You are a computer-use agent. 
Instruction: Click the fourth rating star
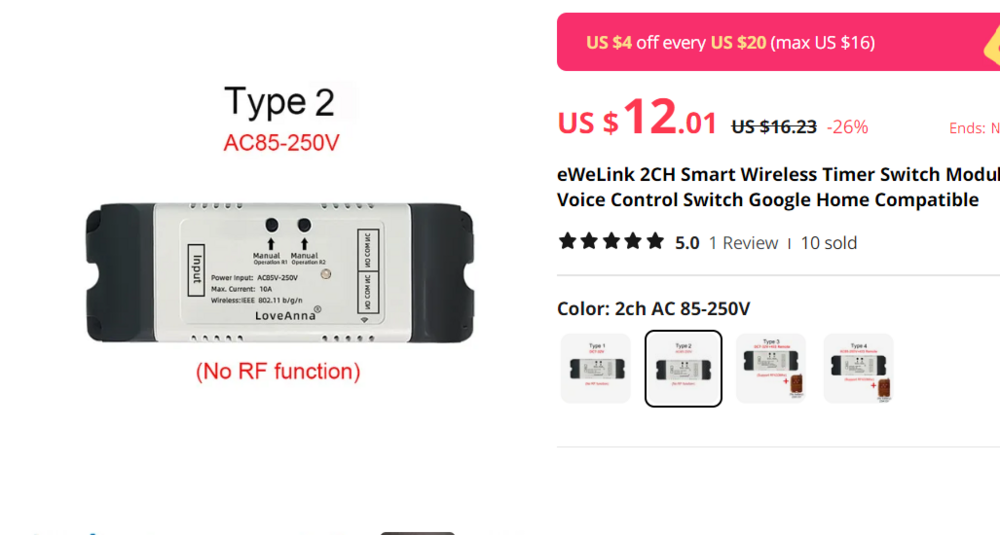[633, 241]
